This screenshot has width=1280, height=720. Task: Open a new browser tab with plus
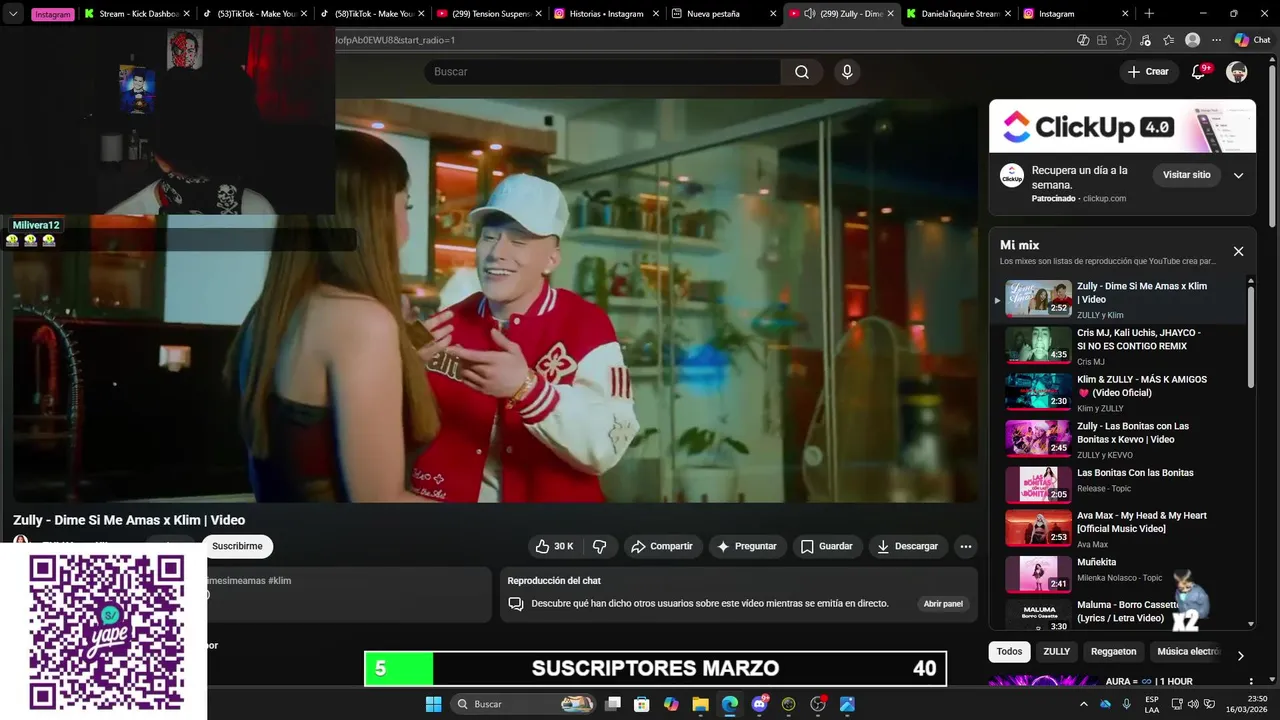pos(1149,14)
